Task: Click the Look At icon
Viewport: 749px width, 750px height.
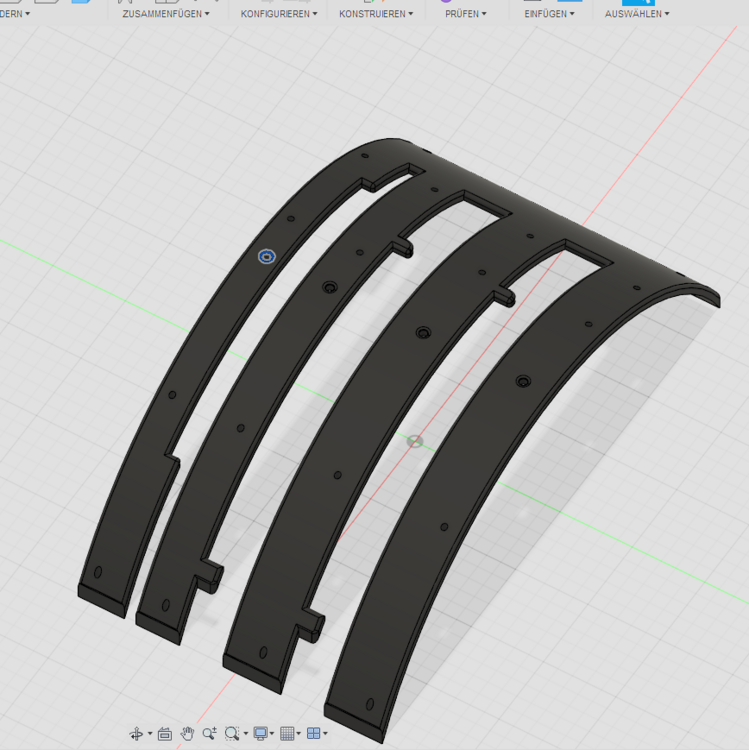Action: 164,734
